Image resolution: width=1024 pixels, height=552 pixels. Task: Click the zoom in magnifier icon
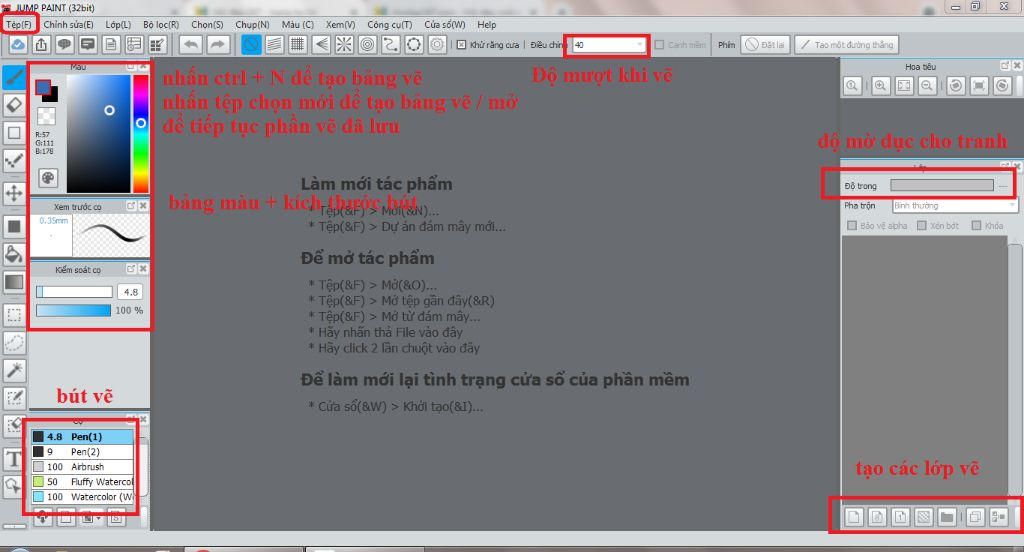880,86
